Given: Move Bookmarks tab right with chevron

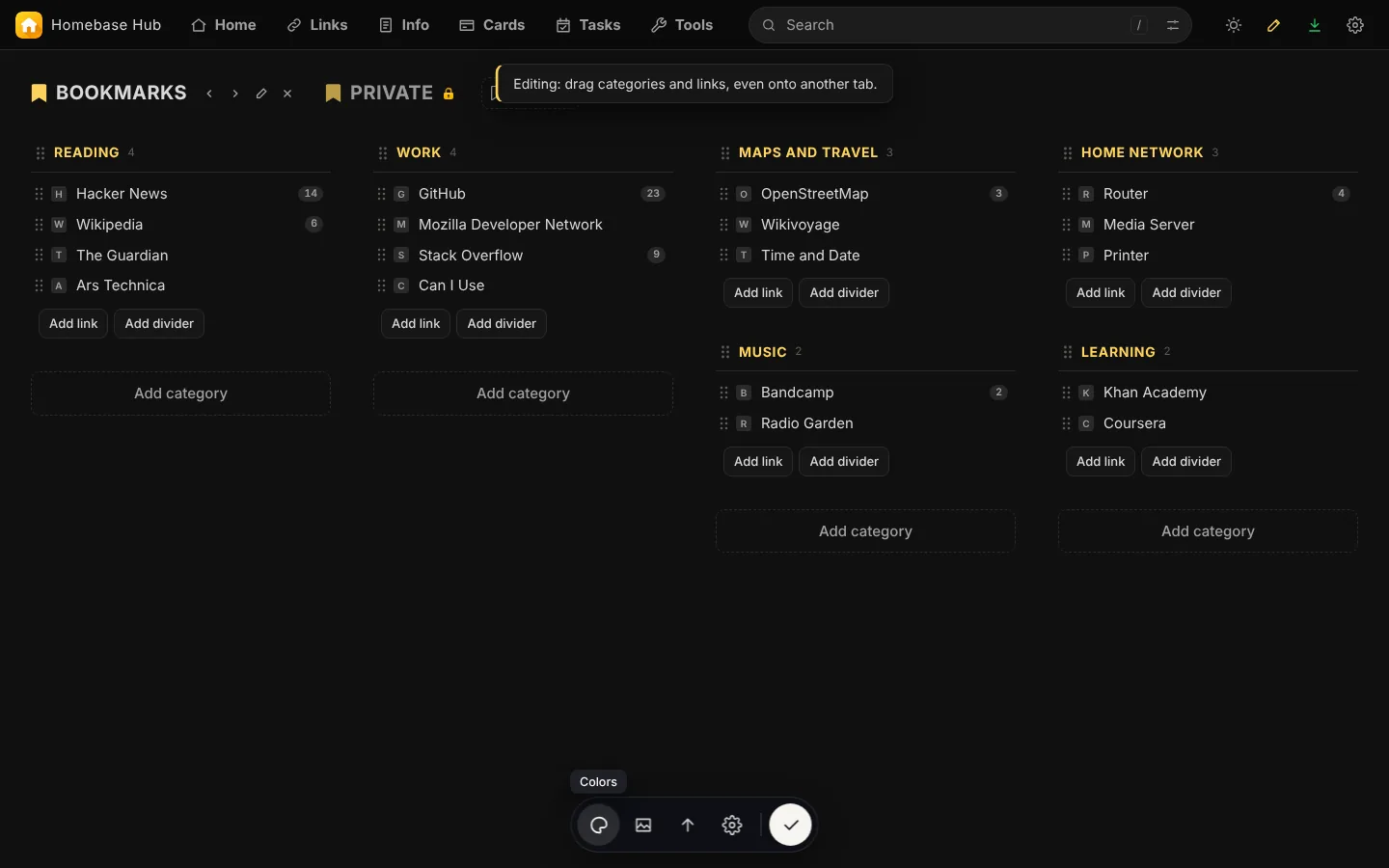Looking at the screenshot, I should [235, 94].
